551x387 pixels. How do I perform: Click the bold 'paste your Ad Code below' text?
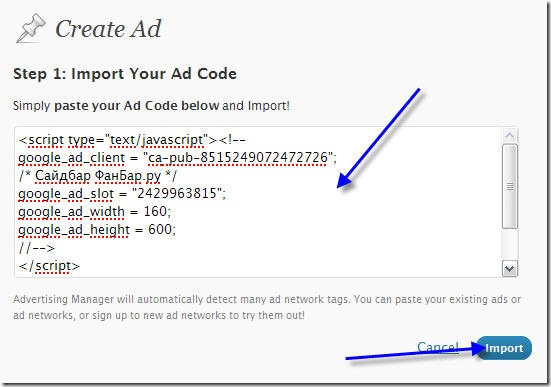(x=136, y=105)
